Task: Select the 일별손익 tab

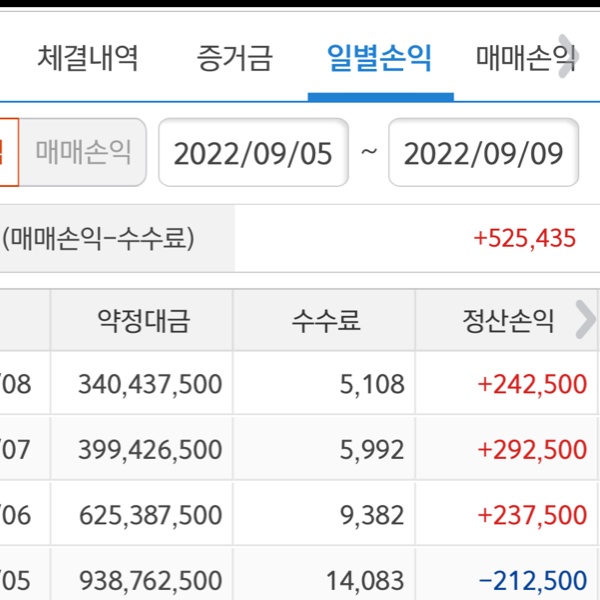Action: pyautogui.click(x=380, y=58)
